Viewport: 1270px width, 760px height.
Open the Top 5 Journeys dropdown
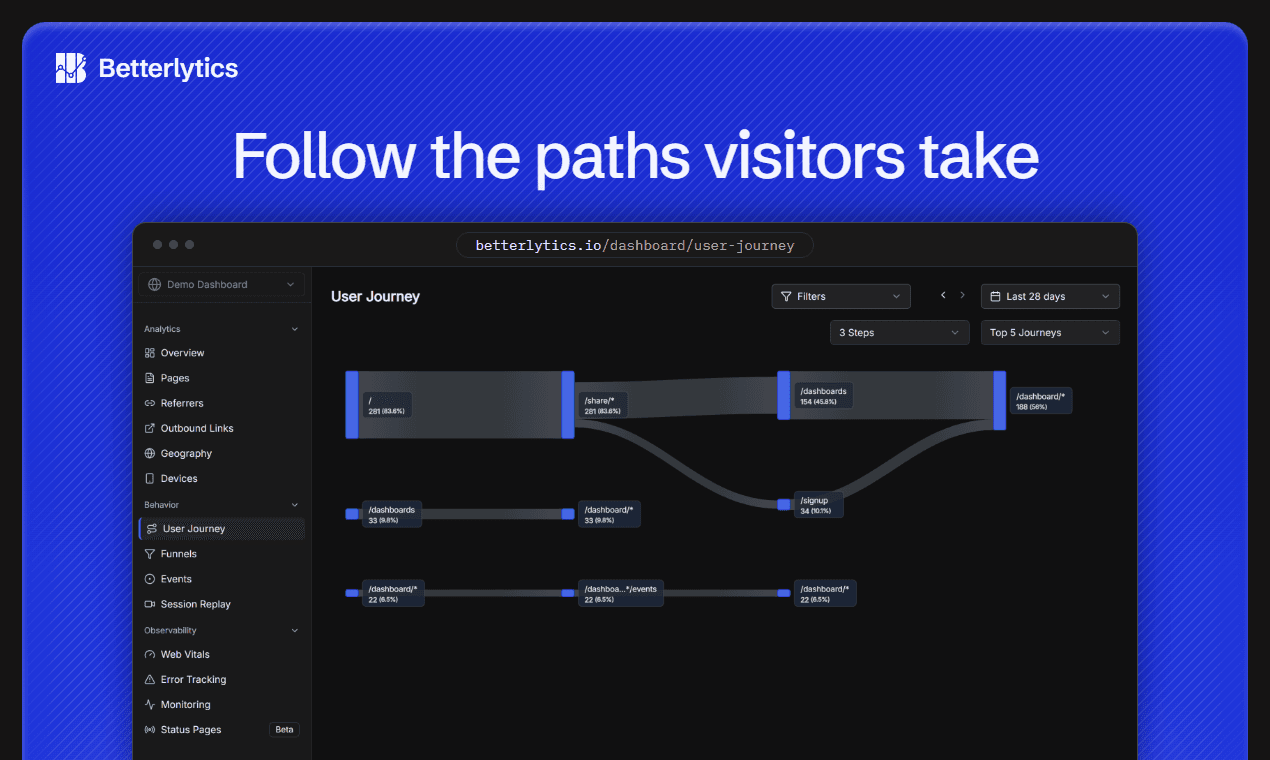[1050, 332]
